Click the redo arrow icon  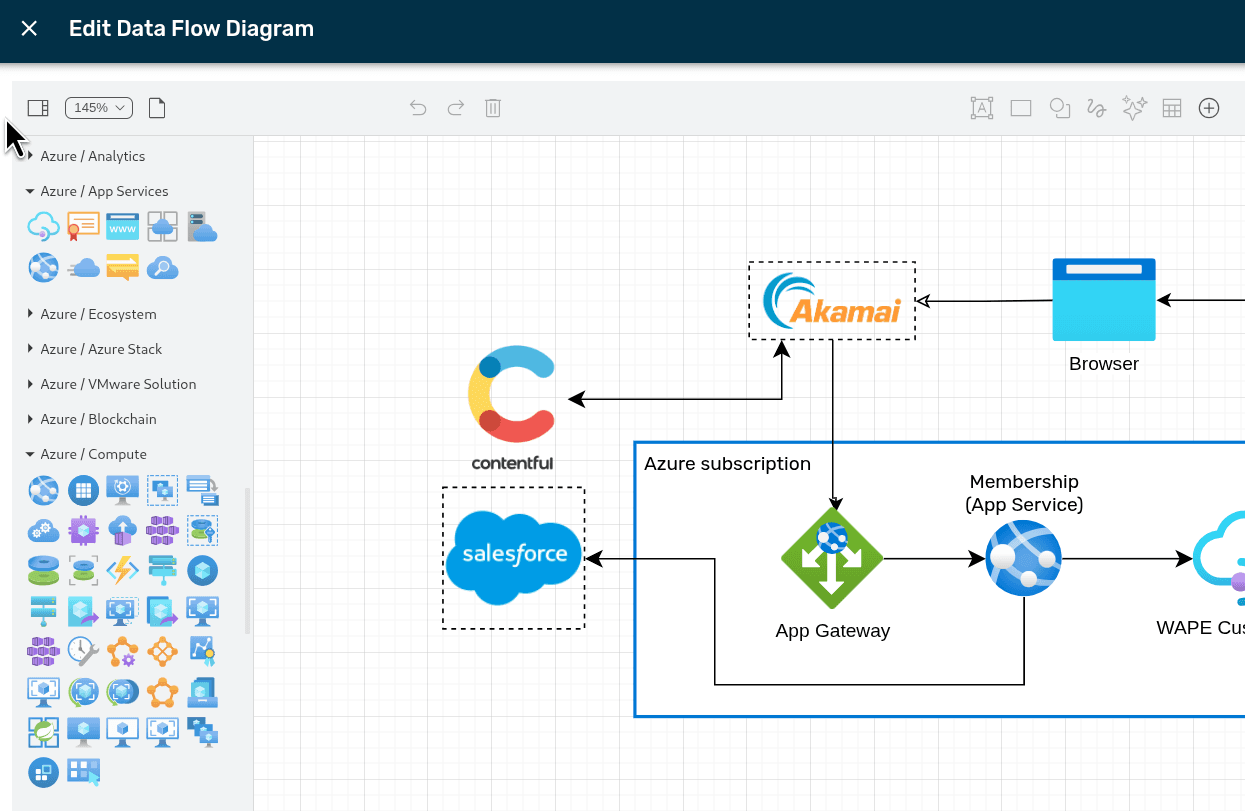point(455,108)
